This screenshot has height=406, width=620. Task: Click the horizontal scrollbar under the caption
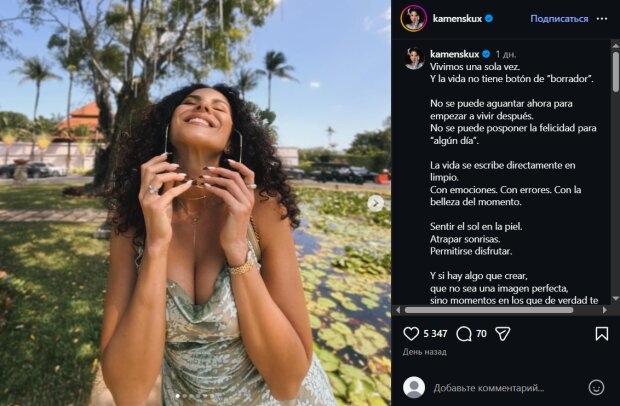(x=500, y=310)
